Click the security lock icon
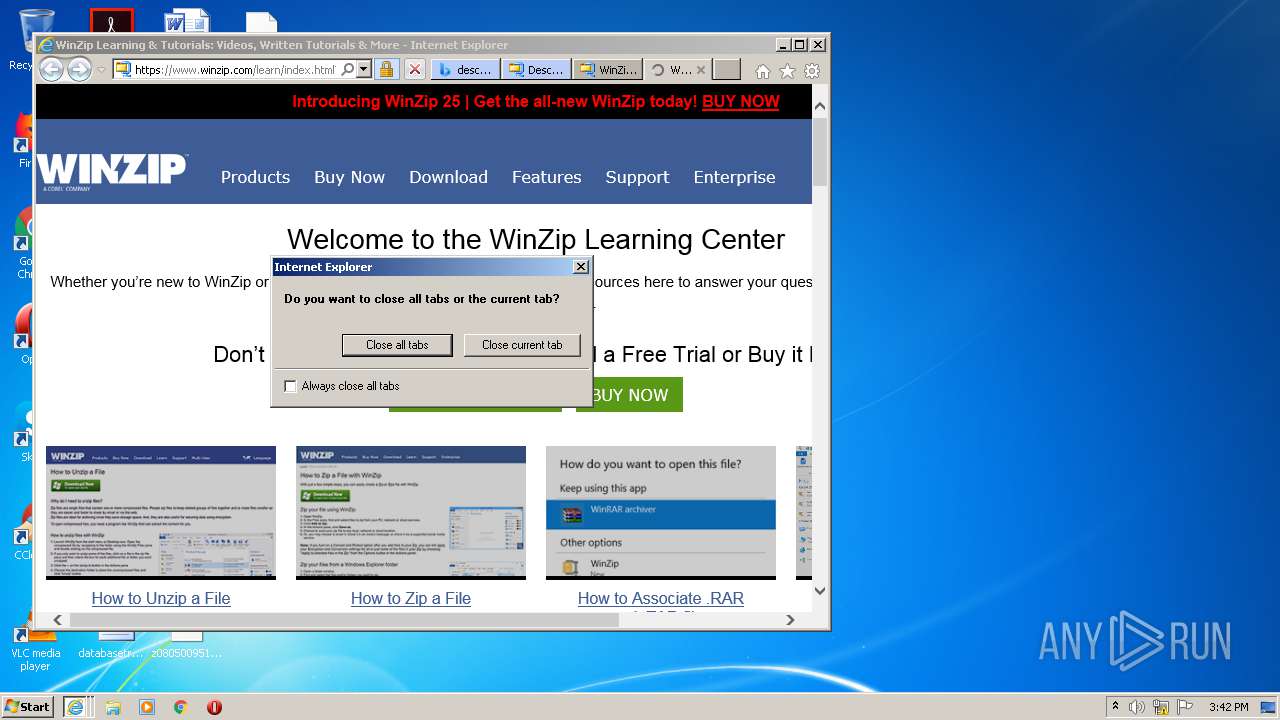This screenshot has width=1280, height=720. (x=386, y=70)
